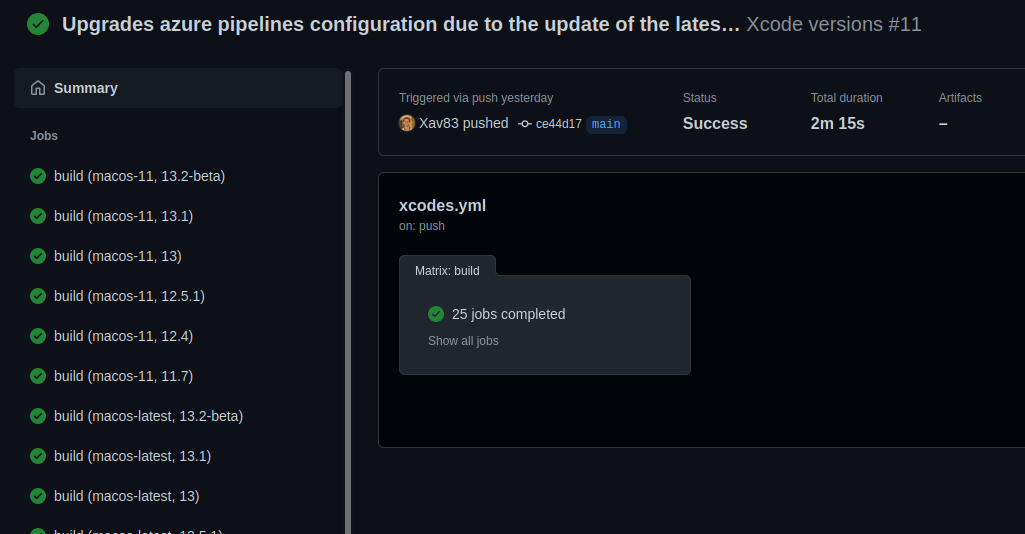Click the 25 jobs completed check icon
Image resolution: width=1025 pixels, height=534 pixels.
coord(436,314)
